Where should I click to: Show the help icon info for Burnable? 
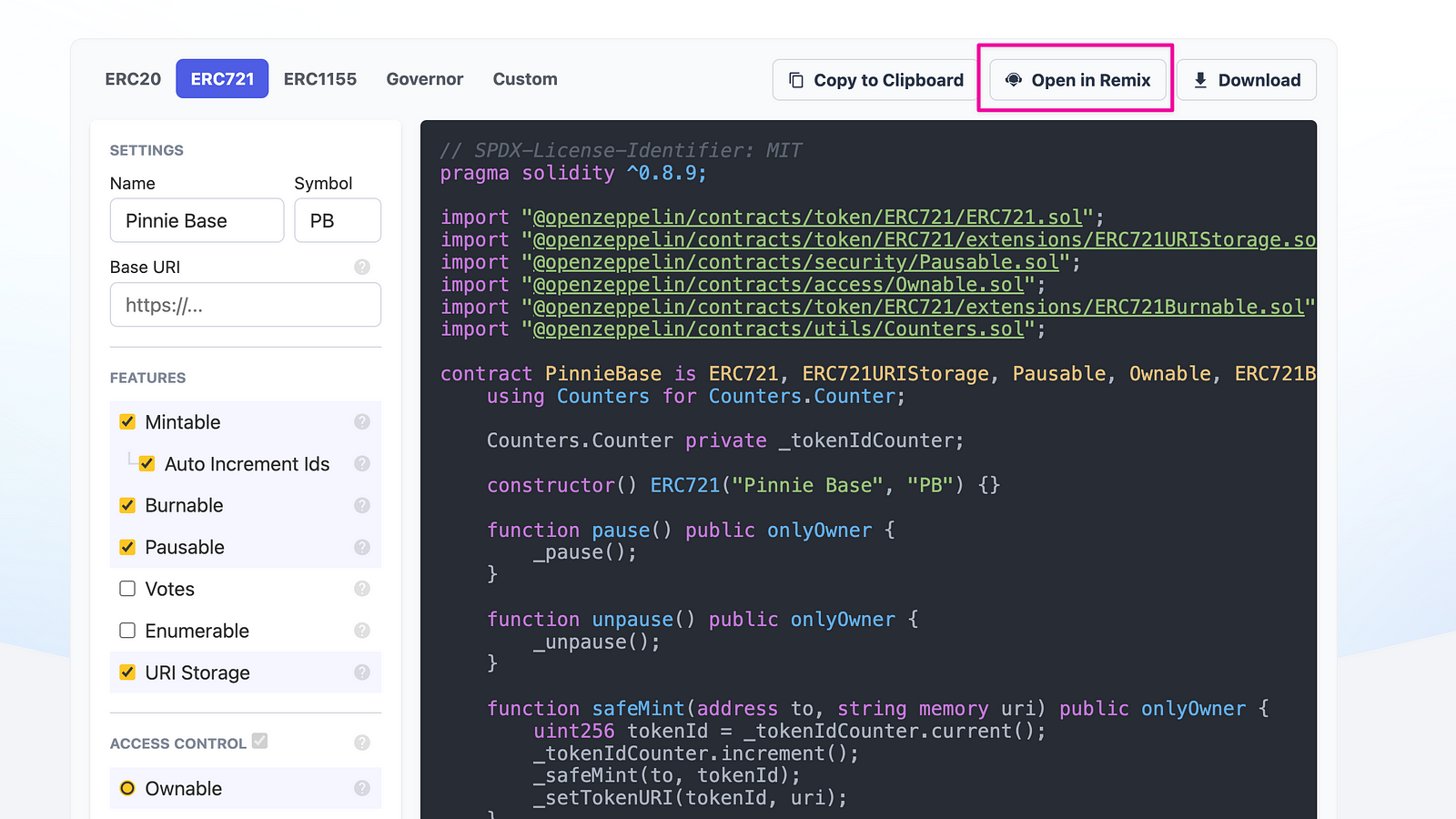point(362,505)
